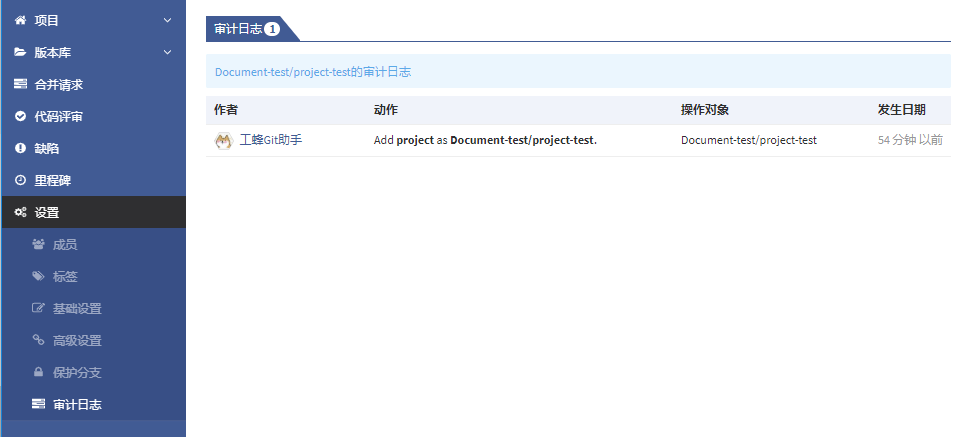The image size is (960, 437).
Task: Open 工蜂Git助手 author profile link
Action: 271,140
